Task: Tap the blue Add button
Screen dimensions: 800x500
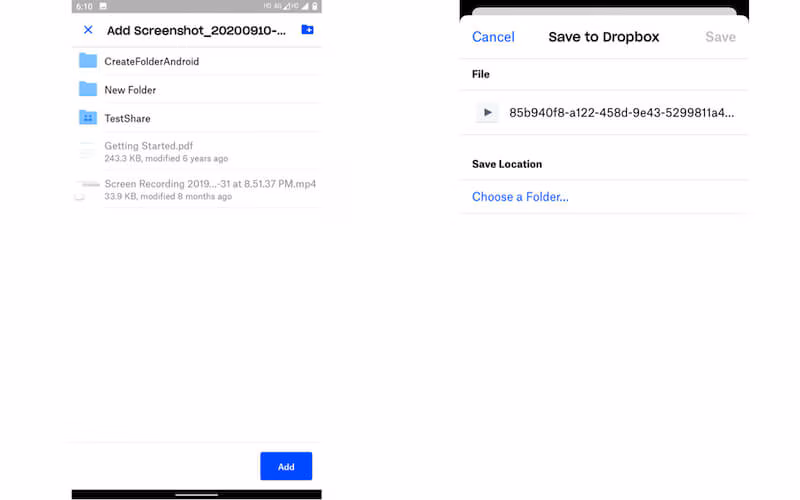Action: [x=286, y=466]
